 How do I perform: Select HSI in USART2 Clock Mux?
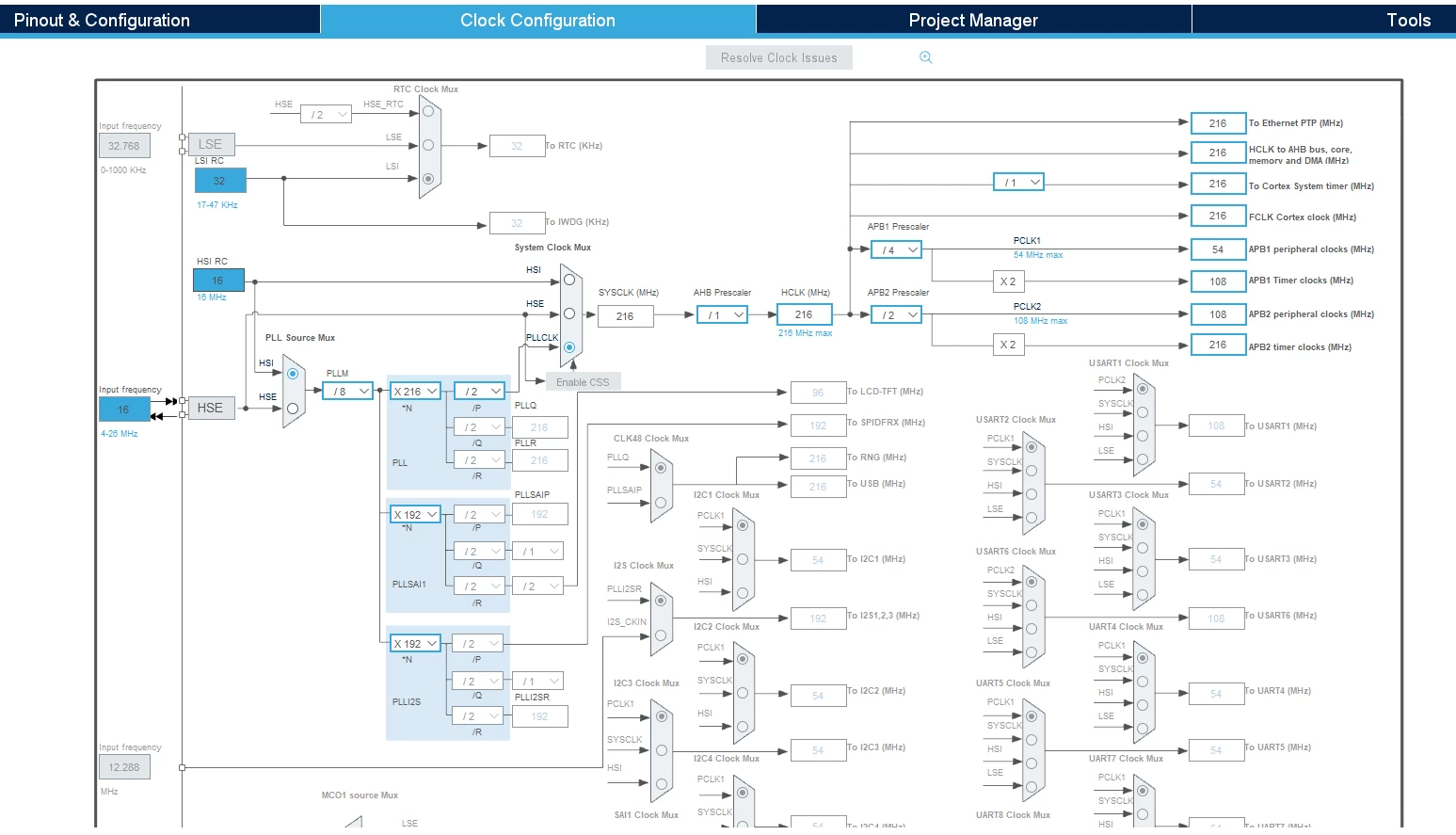tap(1032, 494)
